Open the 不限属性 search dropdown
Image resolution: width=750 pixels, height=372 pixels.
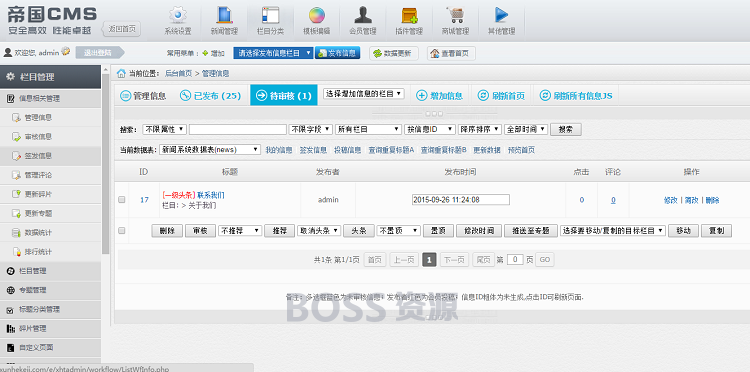point(165,129)
